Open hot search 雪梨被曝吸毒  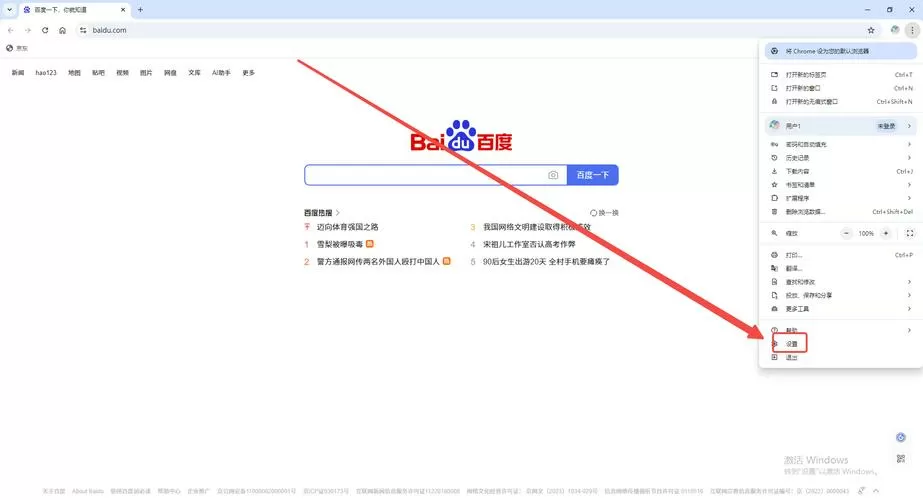point(340,244)
